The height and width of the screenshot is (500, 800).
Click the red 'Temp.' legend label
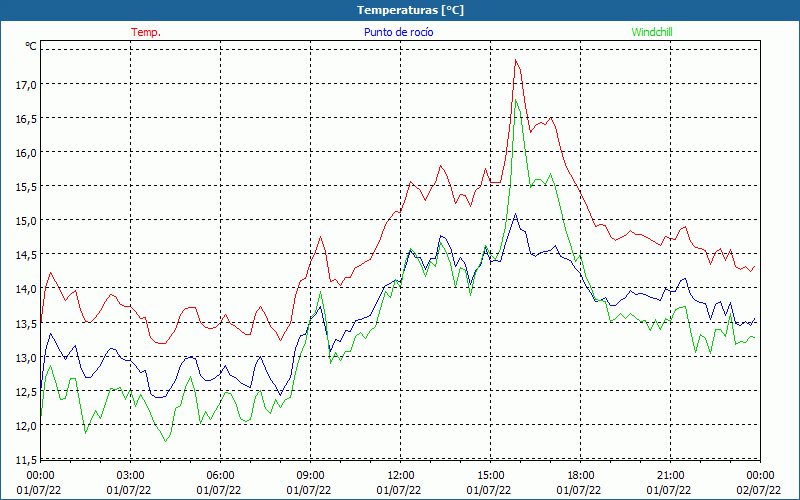click(x=146, y=32)
